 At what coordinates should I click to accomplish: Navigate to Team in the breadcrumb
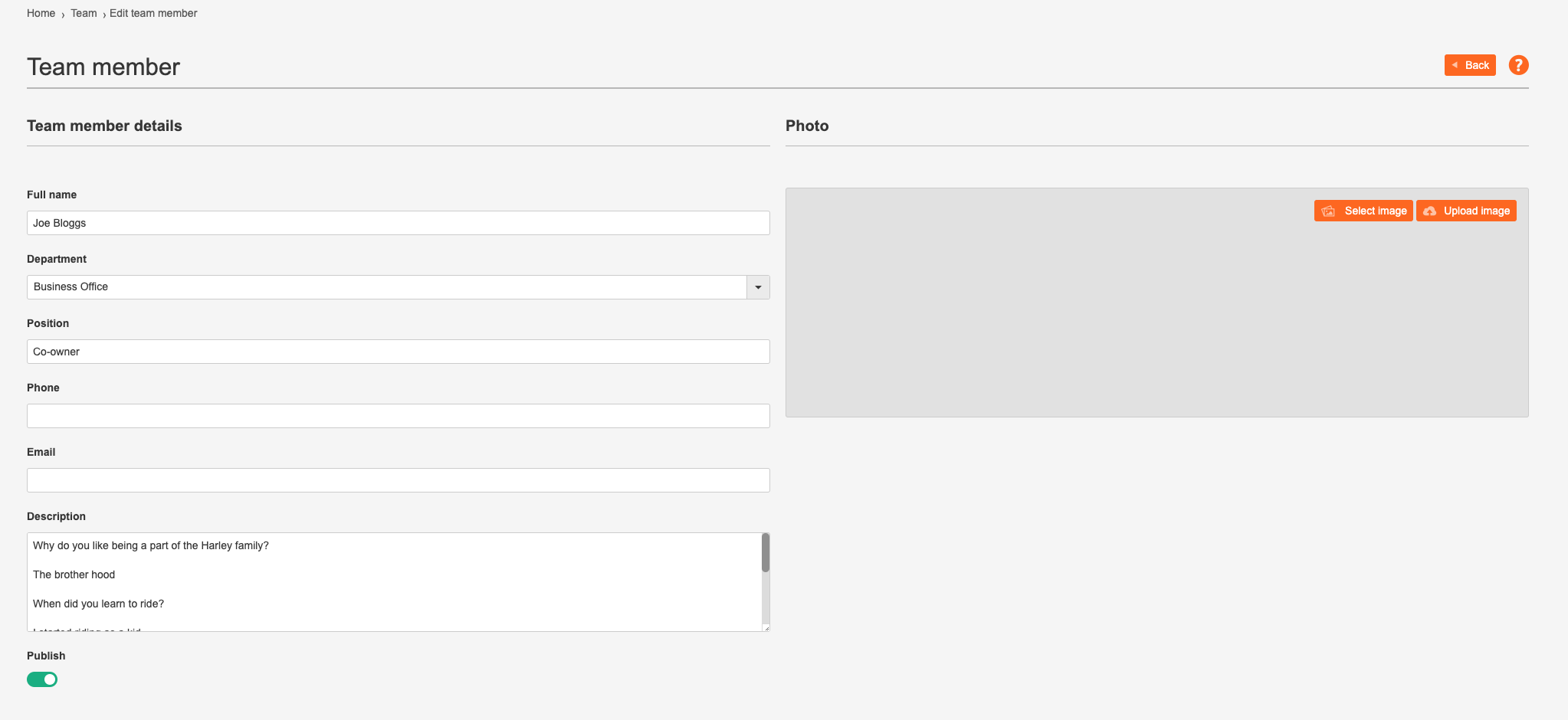click(x=84, y=13)
